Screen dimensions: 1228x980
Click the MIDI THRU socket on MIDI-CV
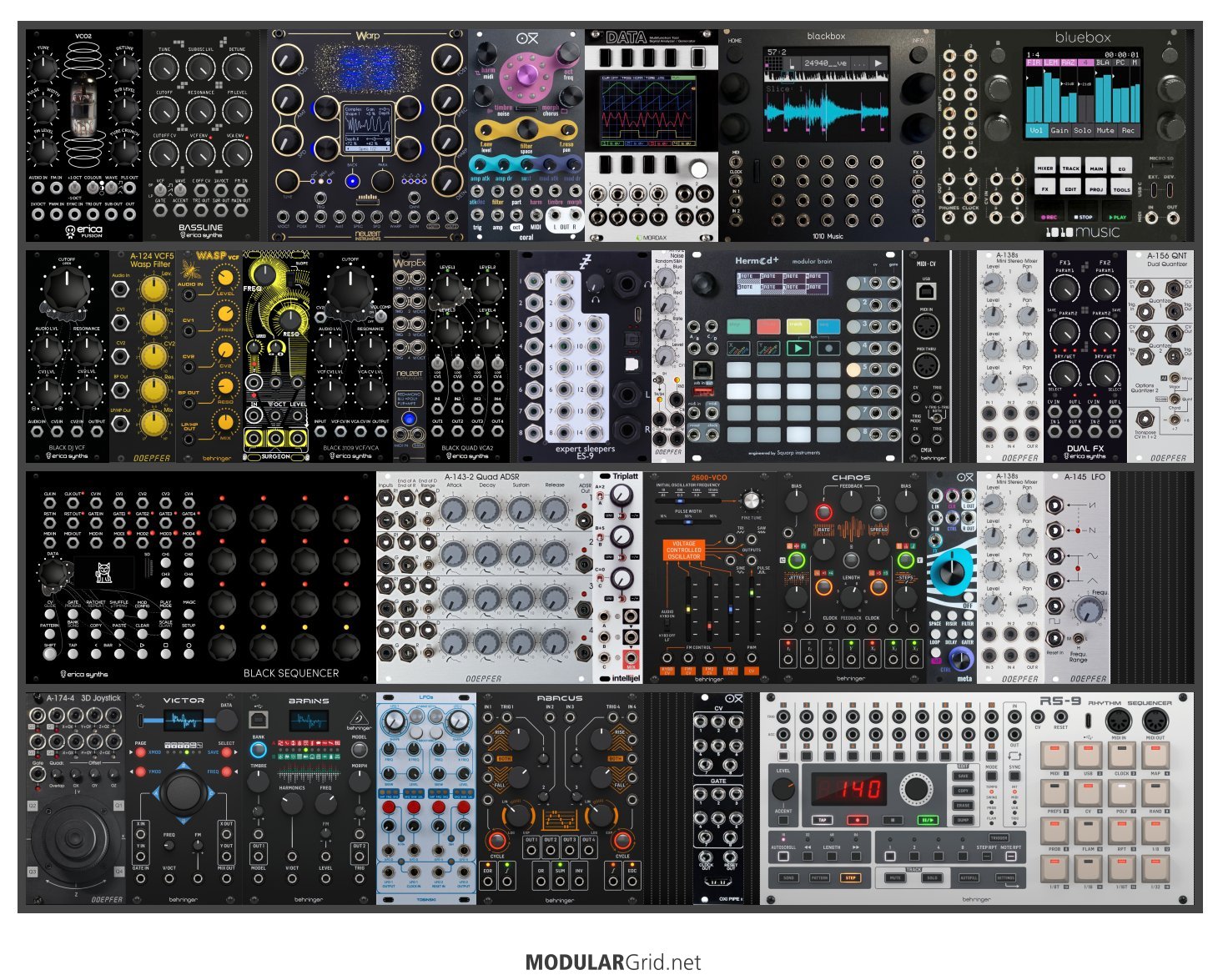tap(926, 364)
